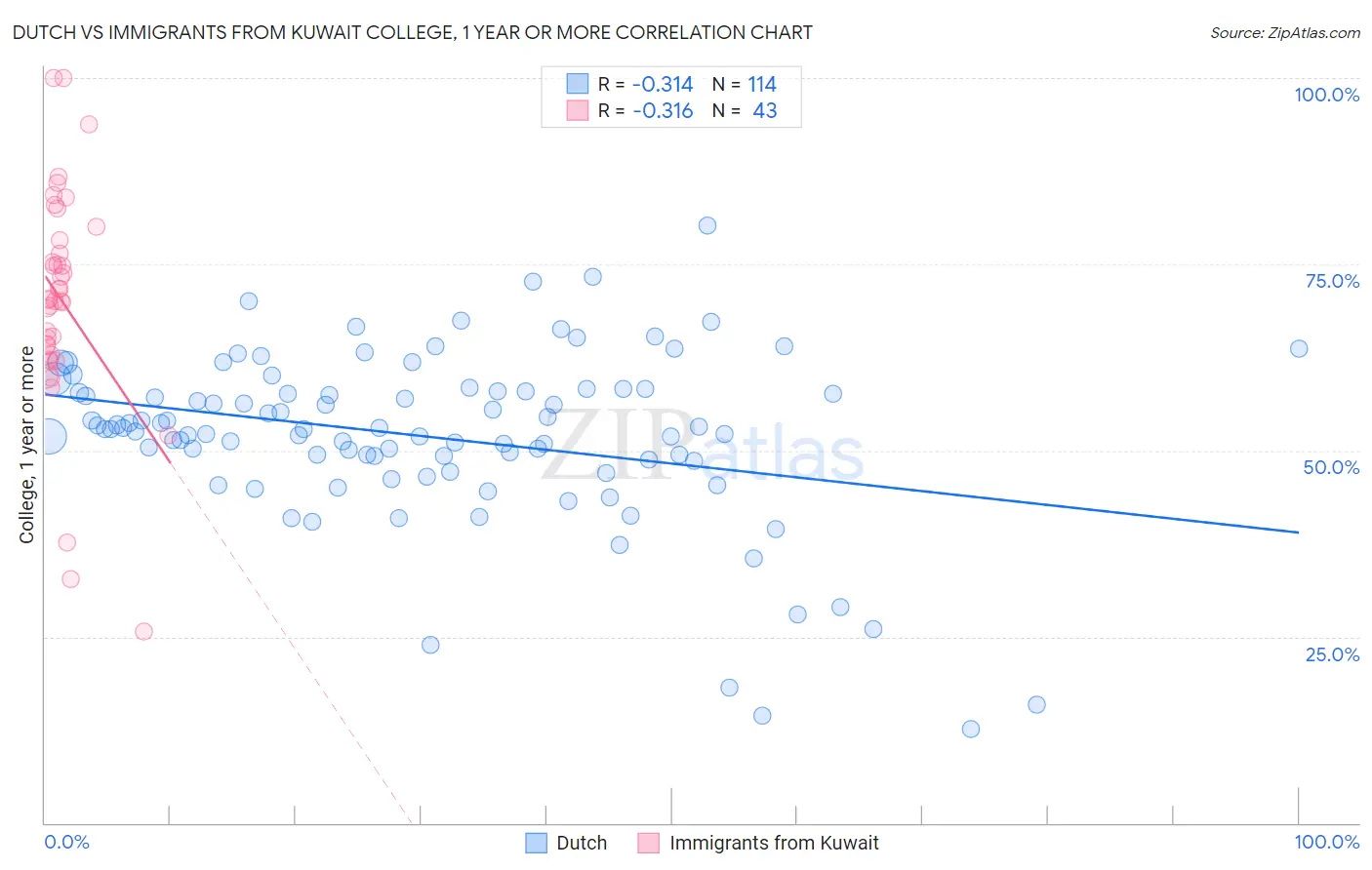Click the 100.0% x-axis label
Screen dimensions: 1372x870
pos(1326,842)
